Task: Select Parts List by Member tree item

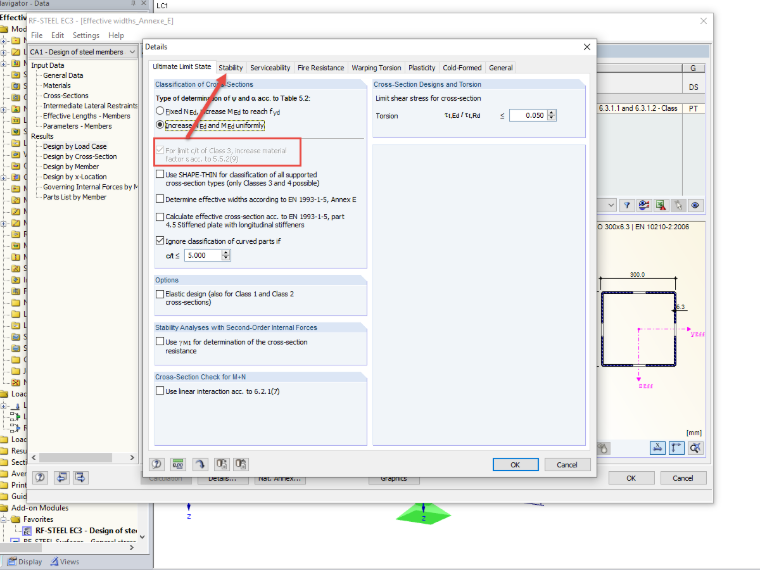Action: tap(74, 197)
